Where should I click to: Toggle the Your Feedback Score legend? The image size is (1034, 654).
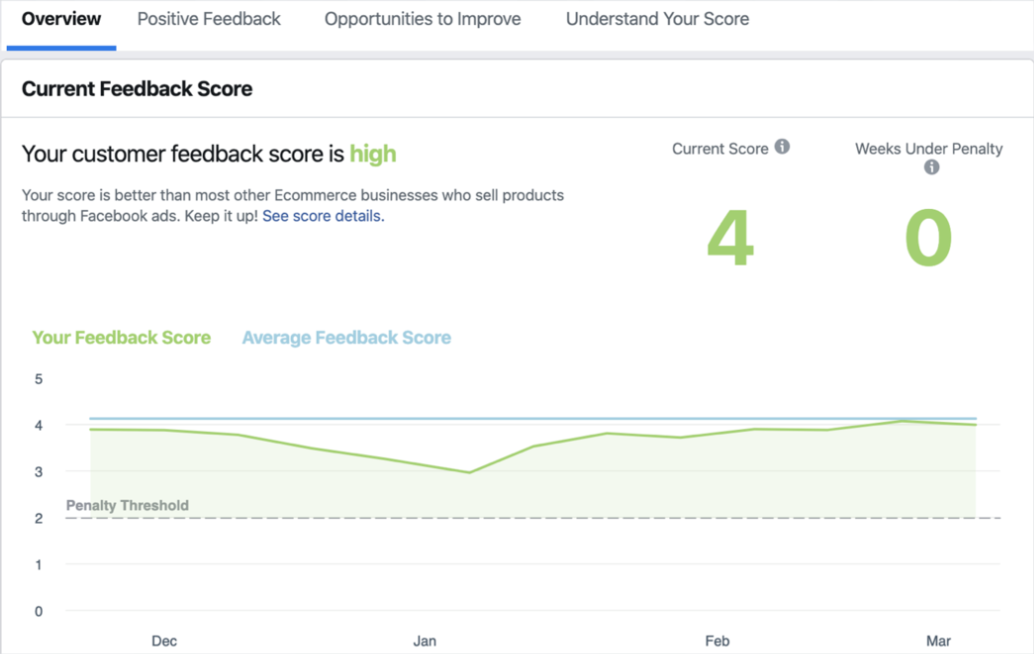(x=121, y=338)
